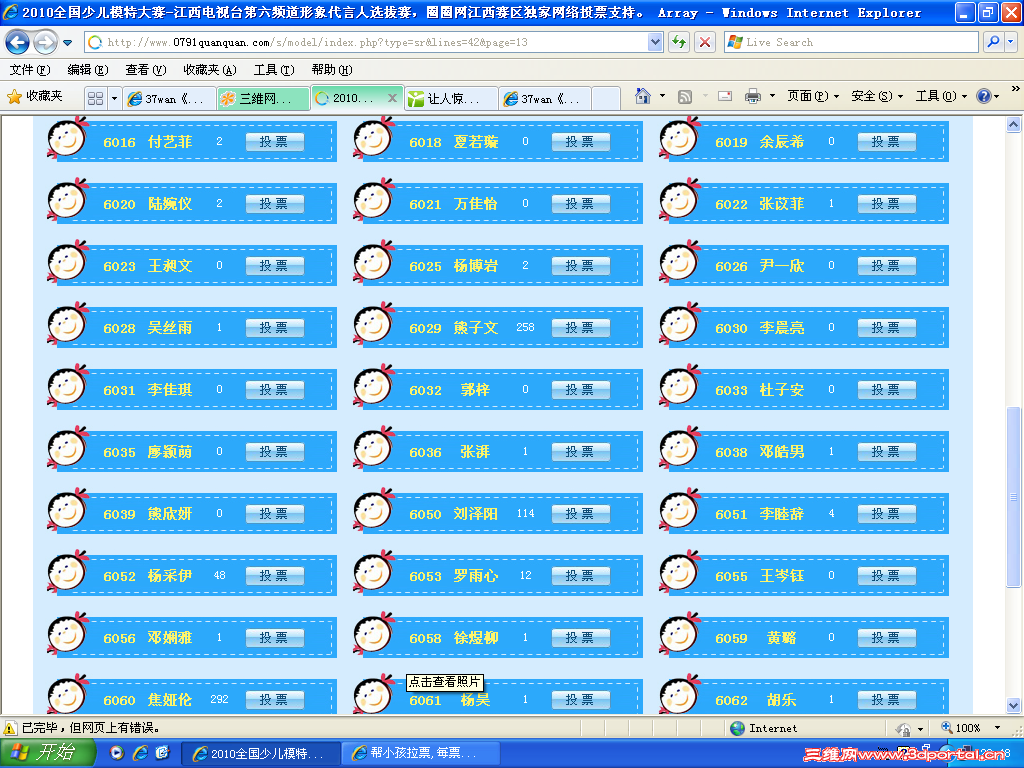This screenshot has width=1024, height=768.
Task: Vote for 6016 付艺菲
Action: (x=274, y=142)
